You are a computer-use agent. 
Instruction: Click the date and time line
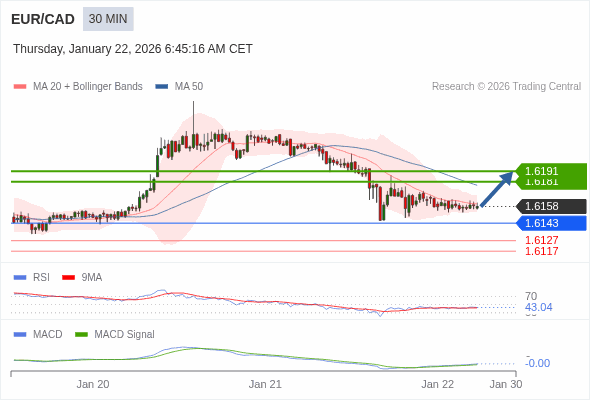tap(133, 49)
